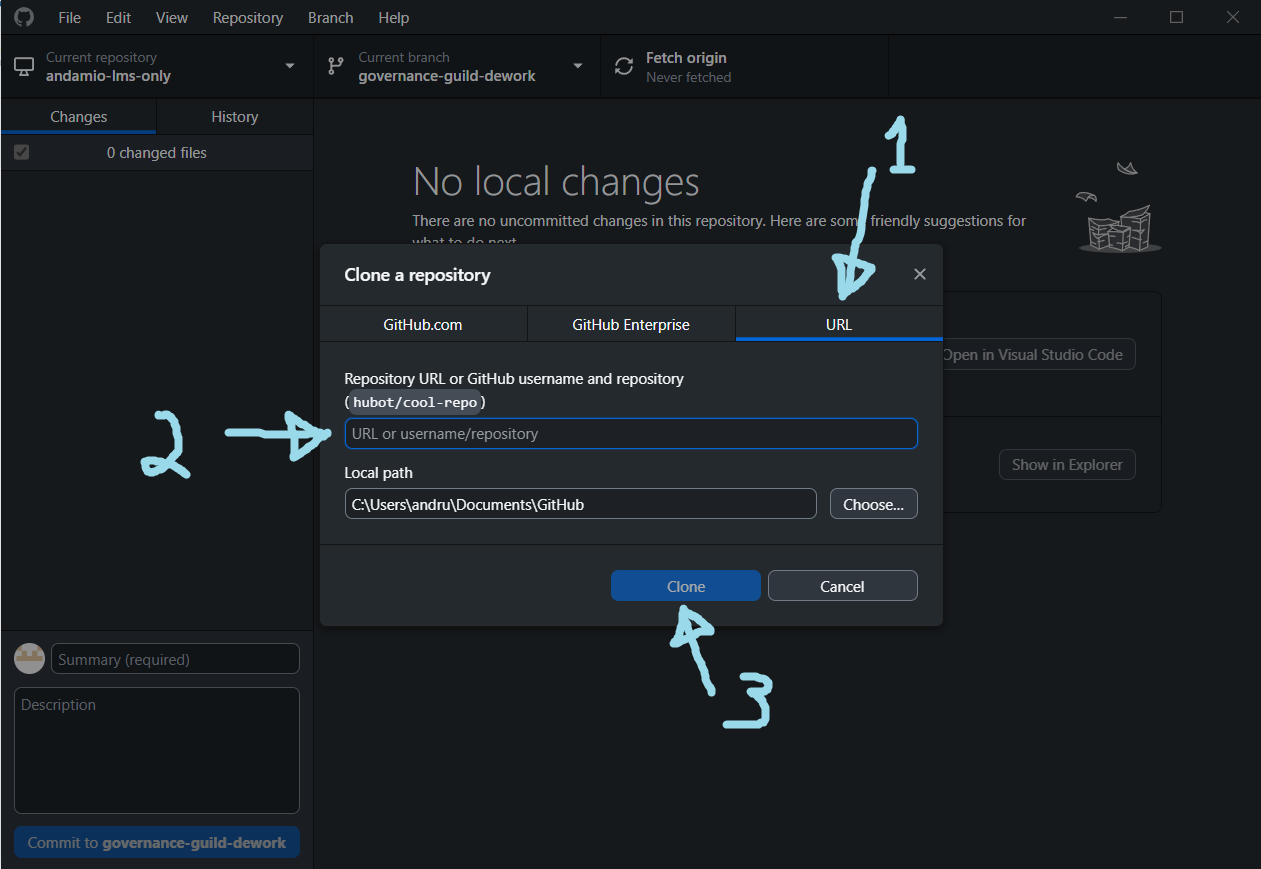Image resolution: width=1261 pixels, height=869 pixels.
Task: Close the Clone a repository dialog
Action: point(920,274)
